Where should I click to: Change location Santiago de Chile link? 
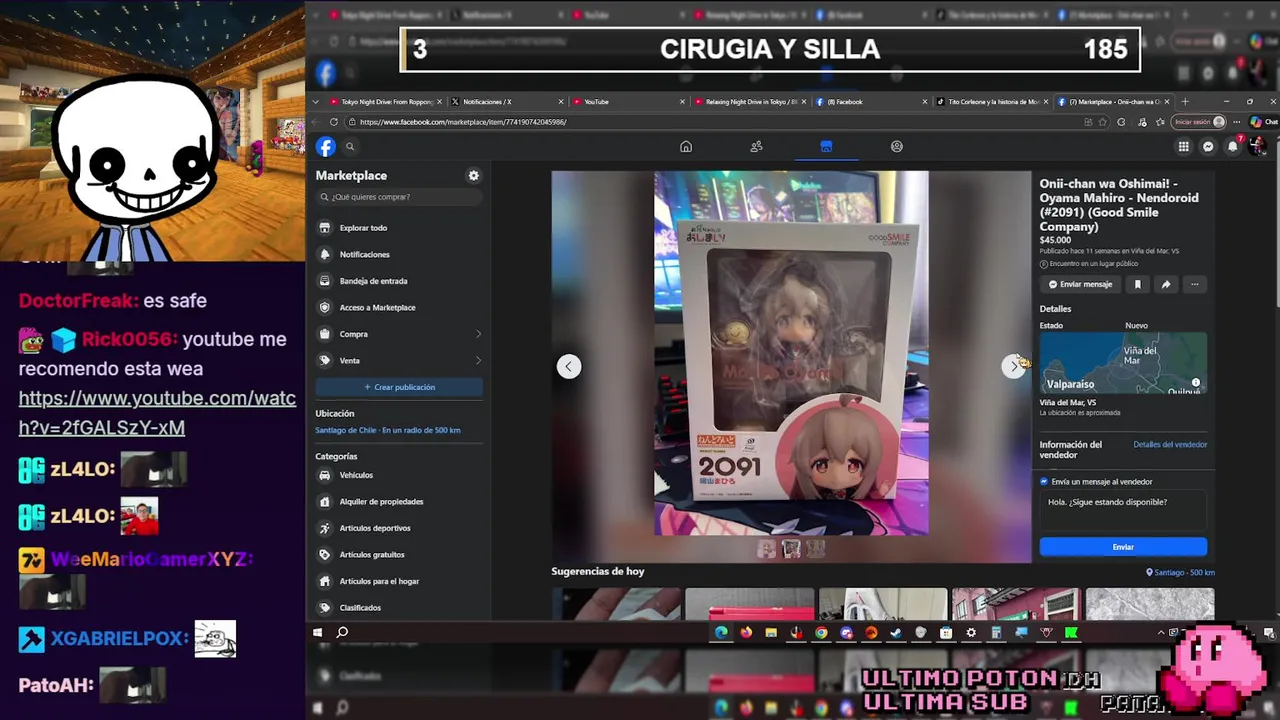(x=388, y=430)
